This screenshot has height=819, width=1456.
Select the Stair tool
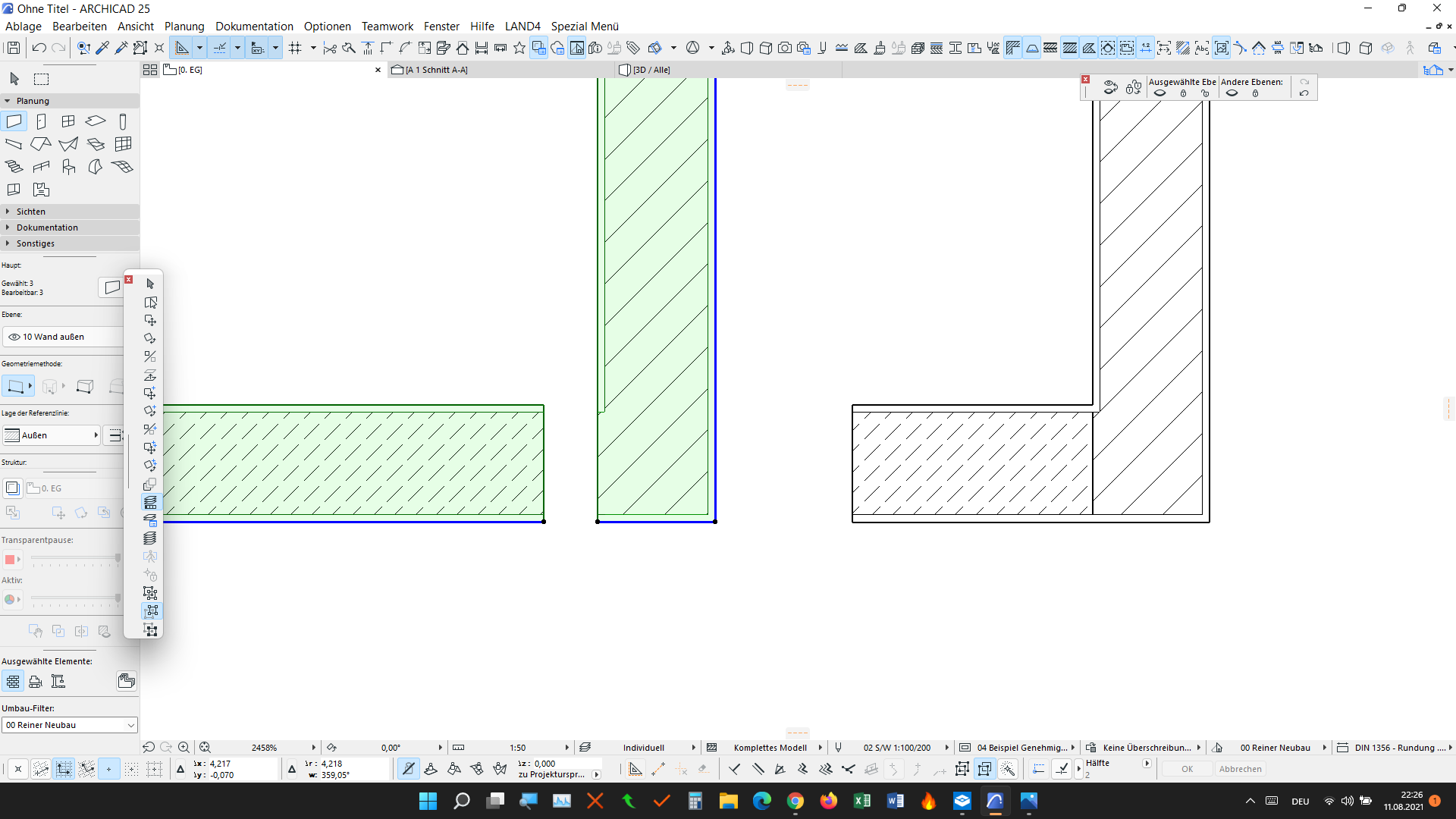14,167
